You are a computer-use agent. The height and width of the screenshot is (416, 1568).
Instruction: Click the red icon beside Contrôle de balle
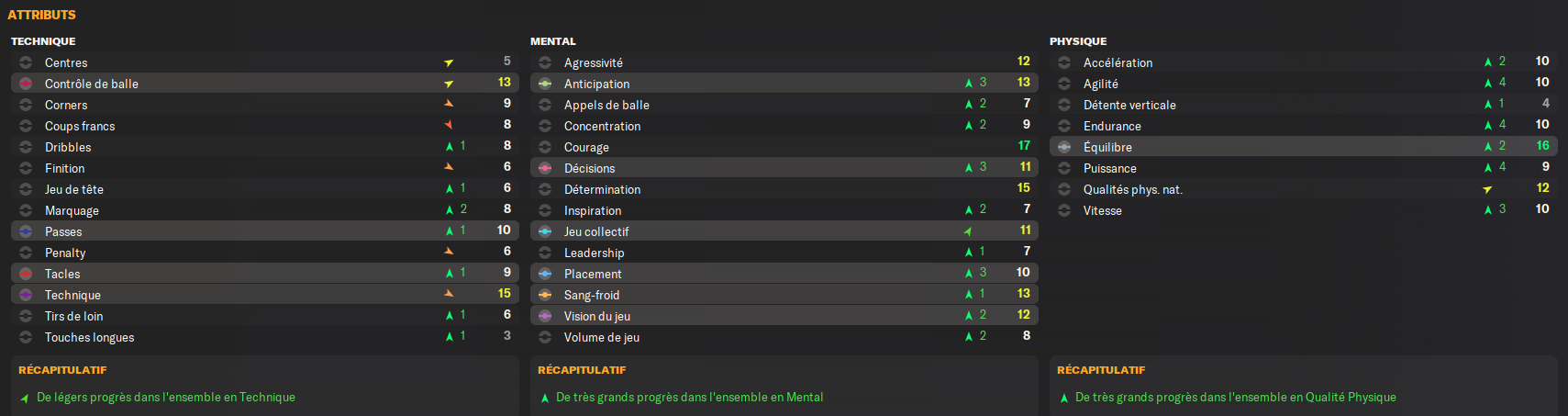point(26,84)
